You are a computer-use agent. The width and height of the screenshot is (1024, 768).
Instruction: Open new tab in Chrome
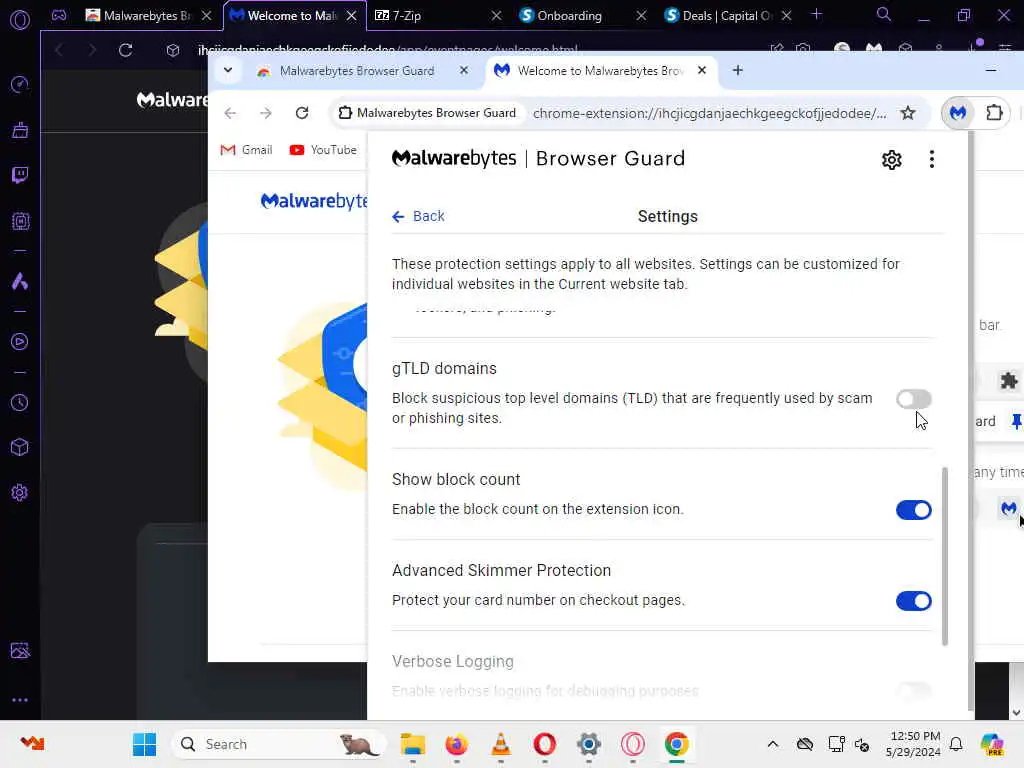737,70
